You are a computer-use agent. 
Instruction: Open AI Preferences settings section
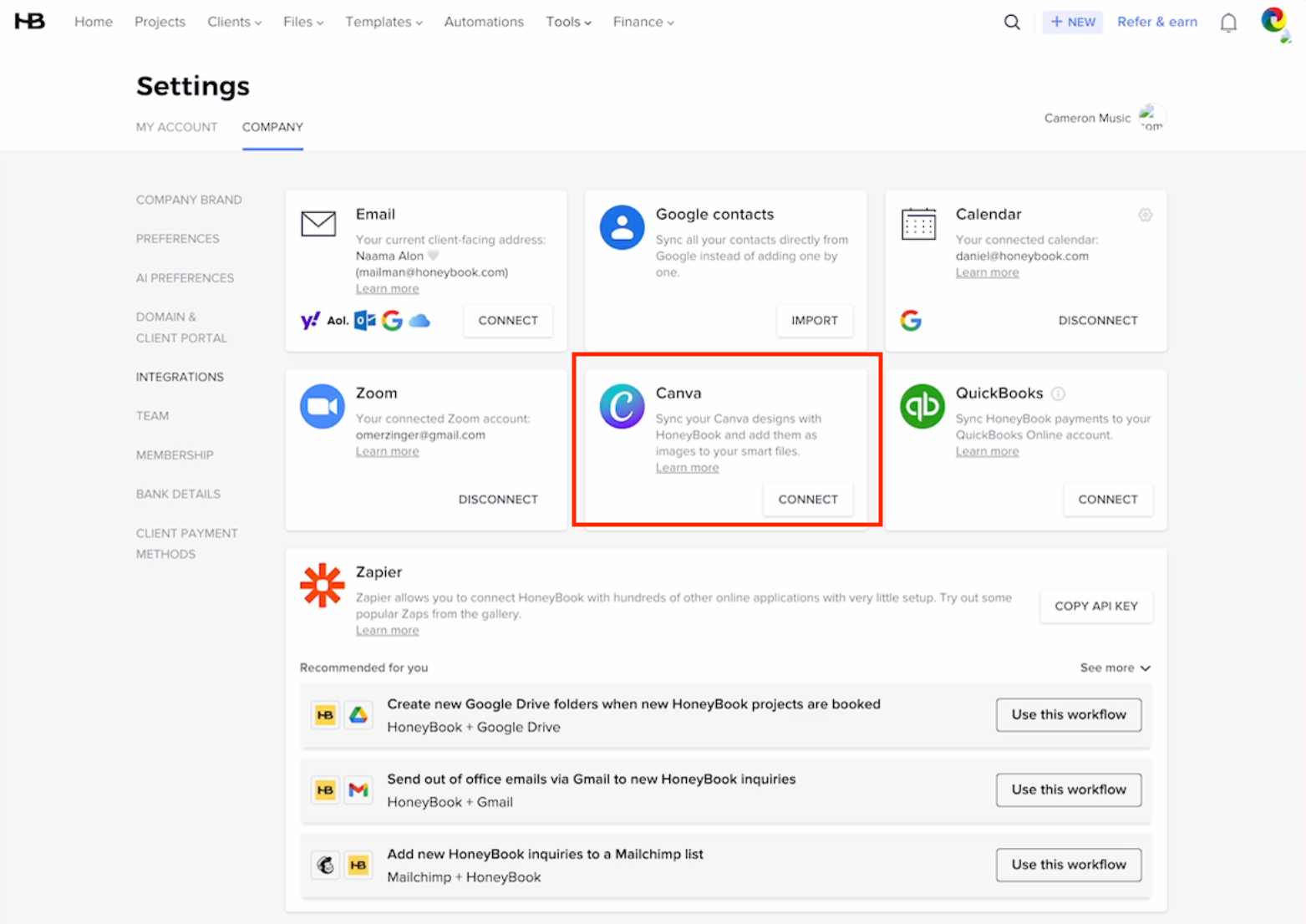click(x=185, y=278)
